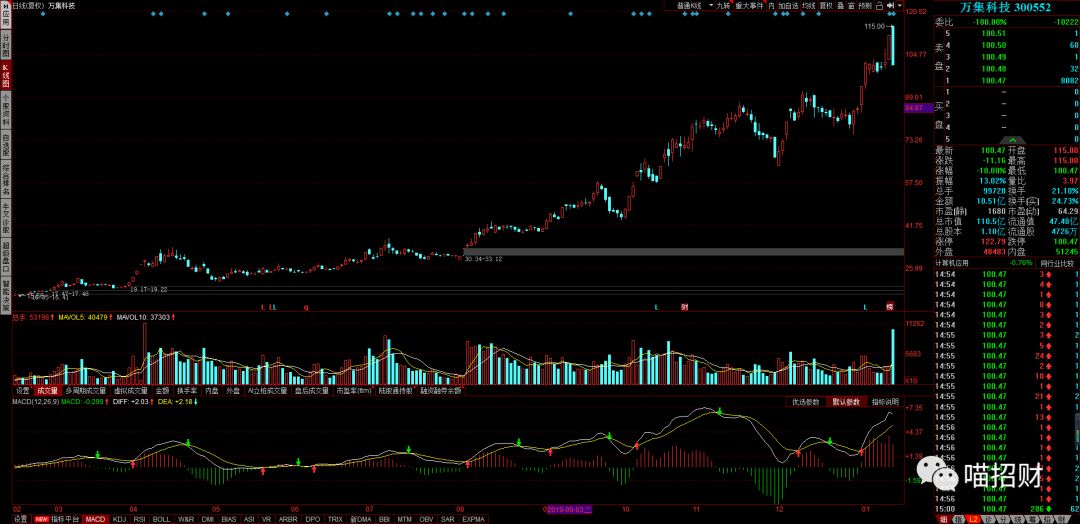Click the 加自选 button

[788, 6]
